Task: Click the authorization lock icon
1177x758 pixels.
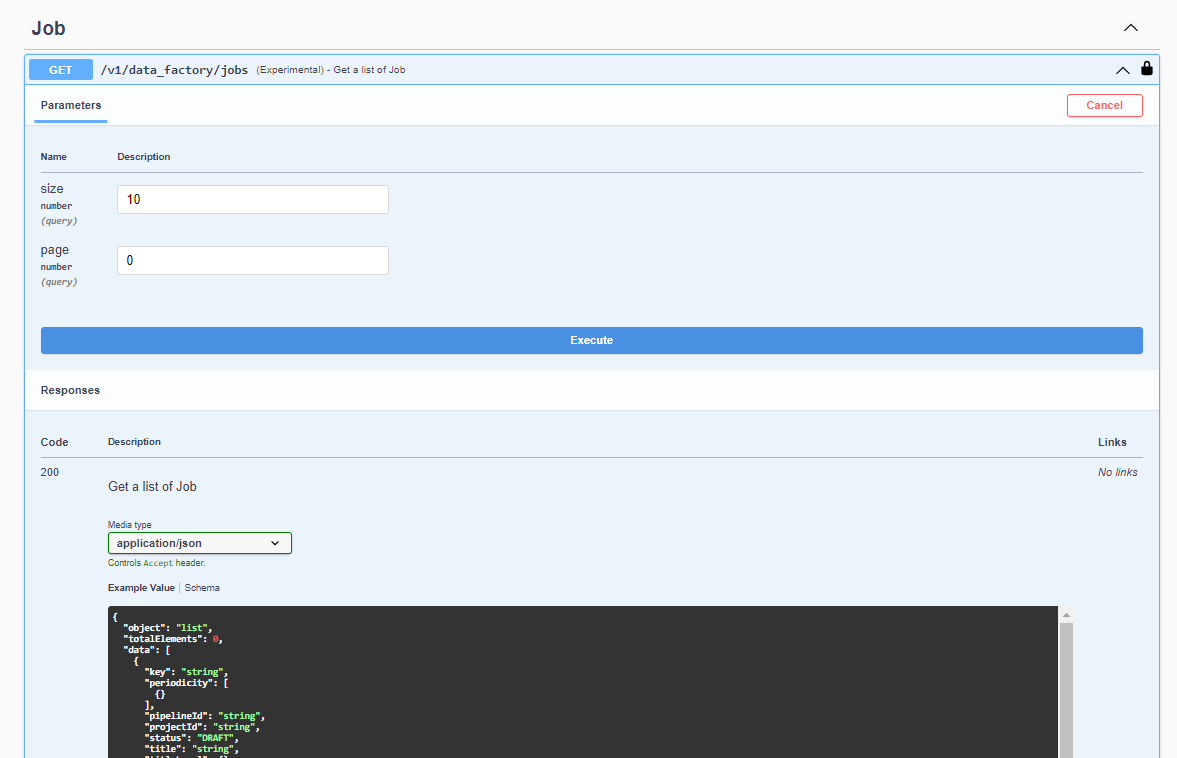Action: [x=1146, y=69]
